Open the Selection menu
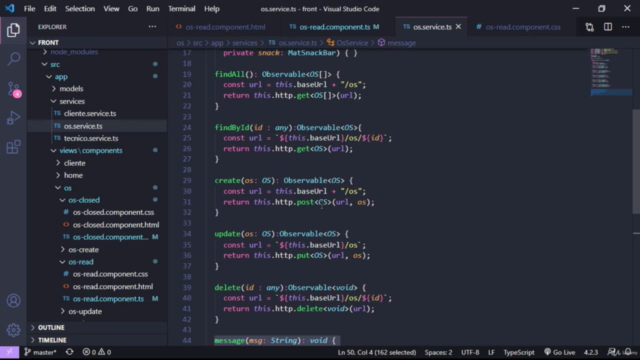Screen dimensions: 640x360 (x=80, y=9)
